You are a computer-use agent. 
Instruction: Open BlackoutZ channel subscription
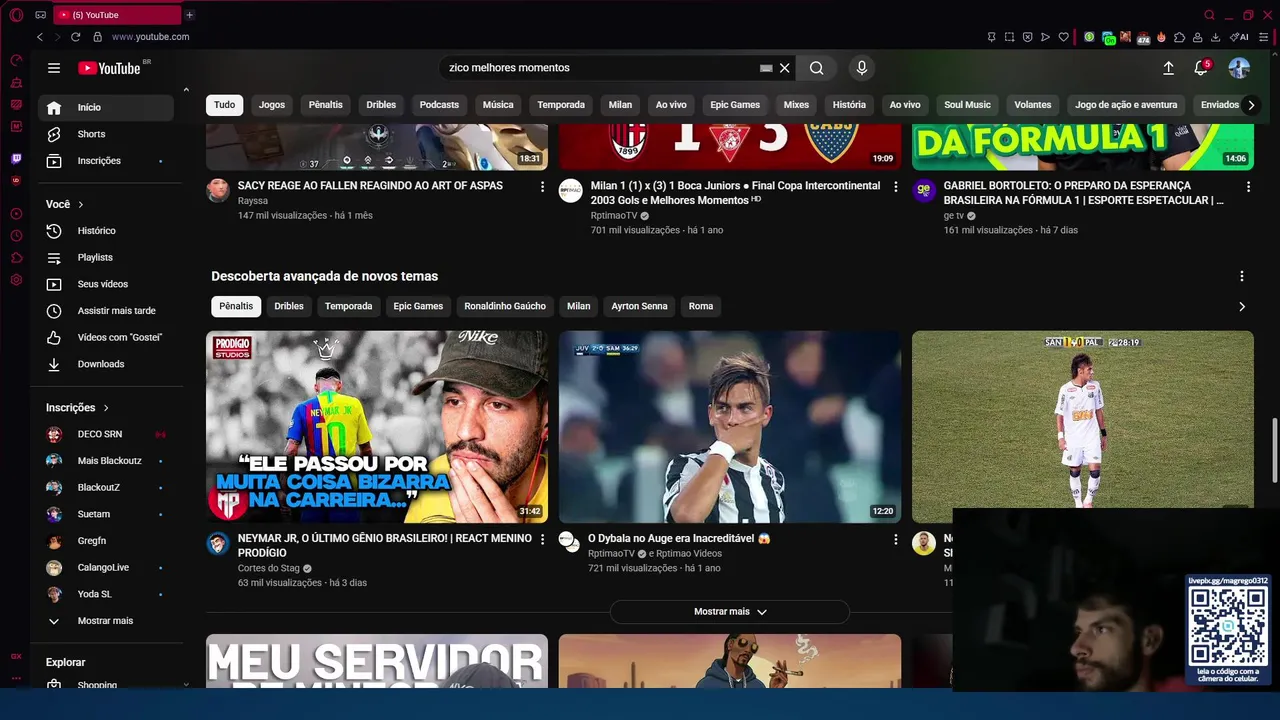tap(106, 487)
